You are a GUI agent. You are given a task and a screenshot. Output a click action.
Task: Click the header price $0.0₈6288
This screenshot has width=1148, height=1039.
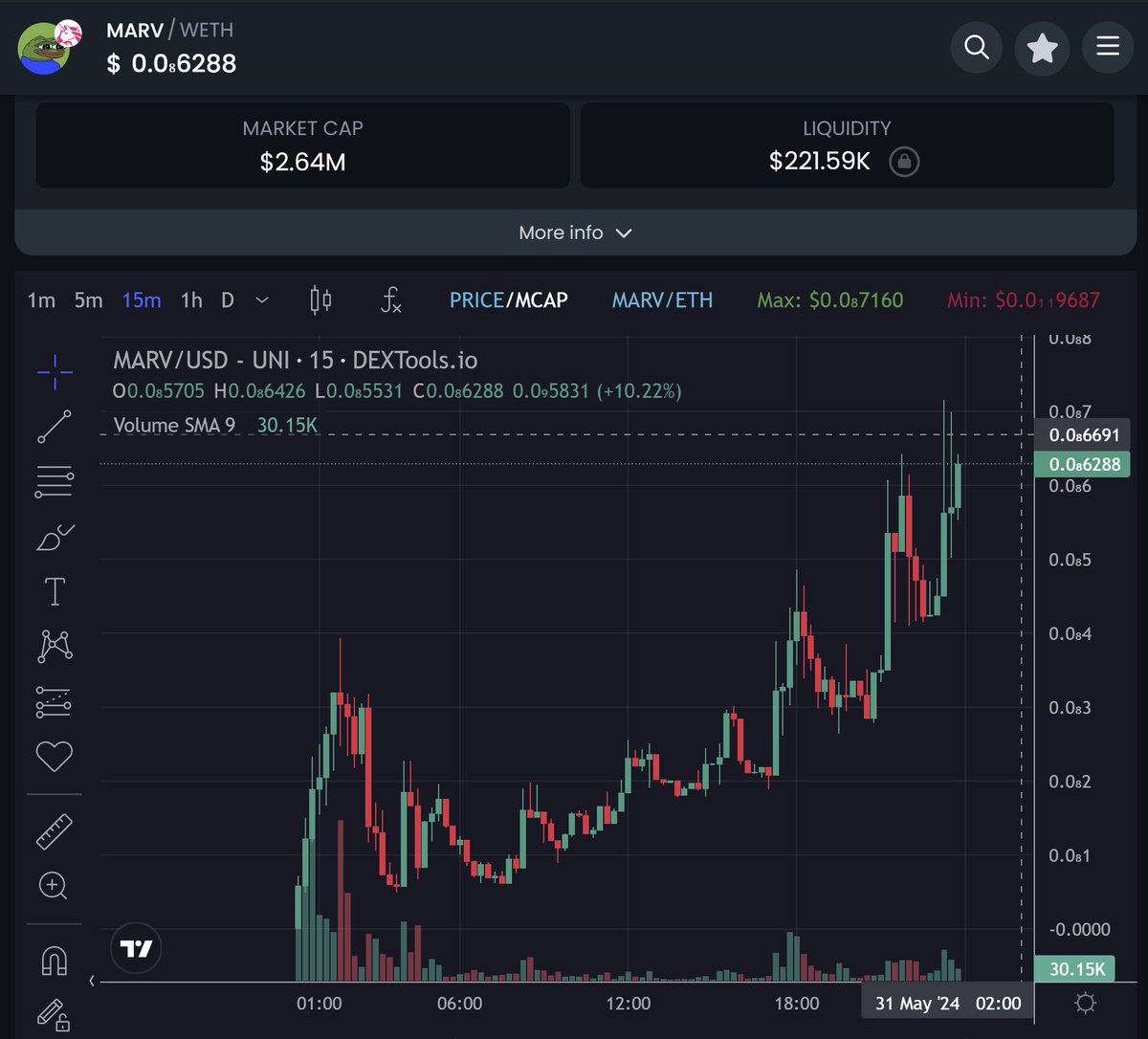171,64
